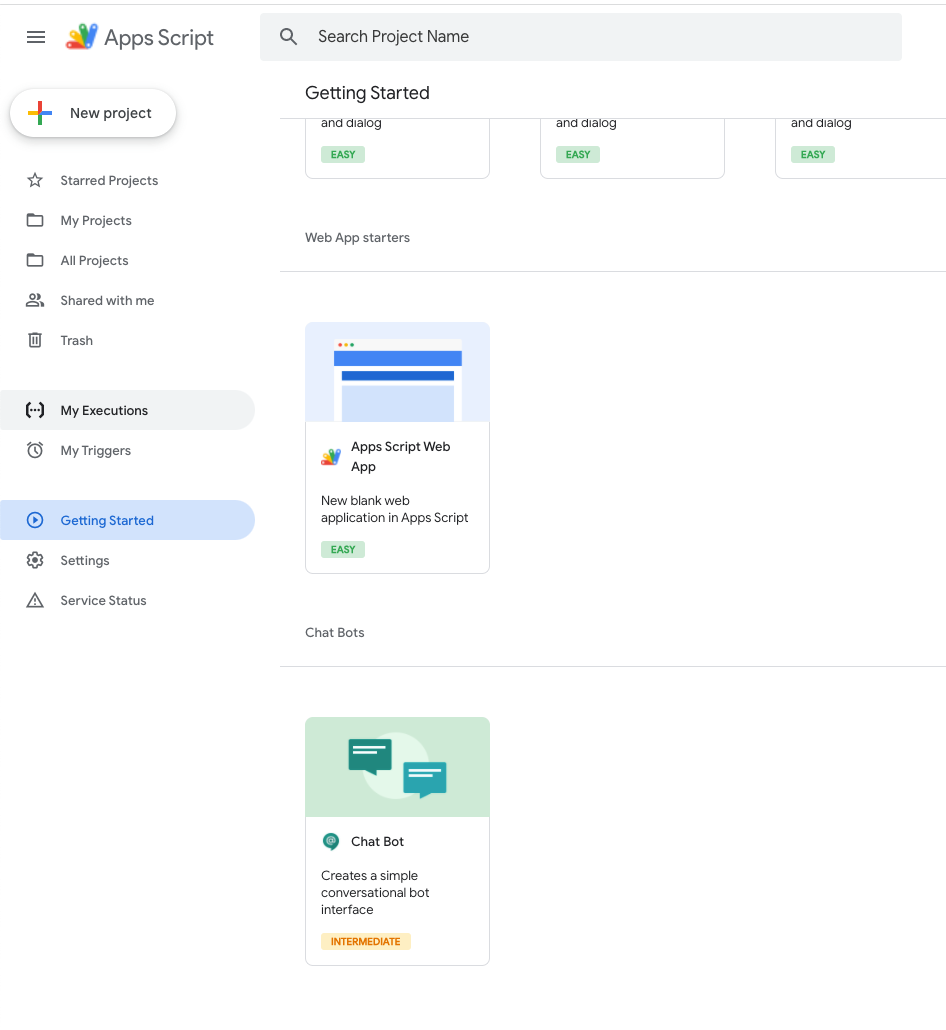Image resolution: width=946 pixels, height=1030 pixels.
Task: Click the All Projects folder icon
Action: (x=35, y=260)
